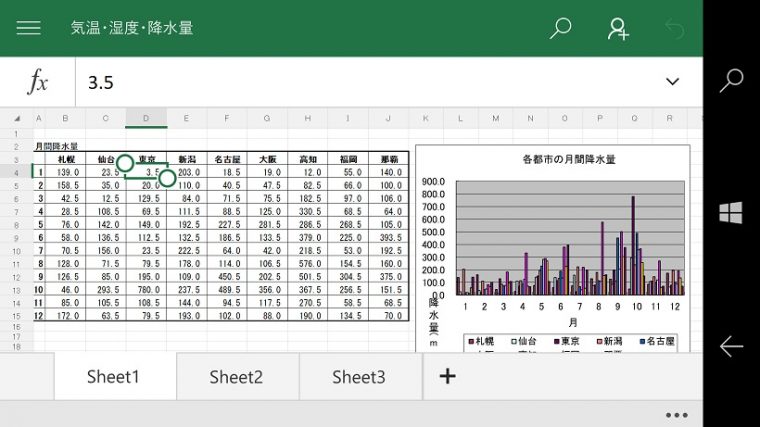
Task: Select the 那覇 header cell
Action: pos(388,159)
